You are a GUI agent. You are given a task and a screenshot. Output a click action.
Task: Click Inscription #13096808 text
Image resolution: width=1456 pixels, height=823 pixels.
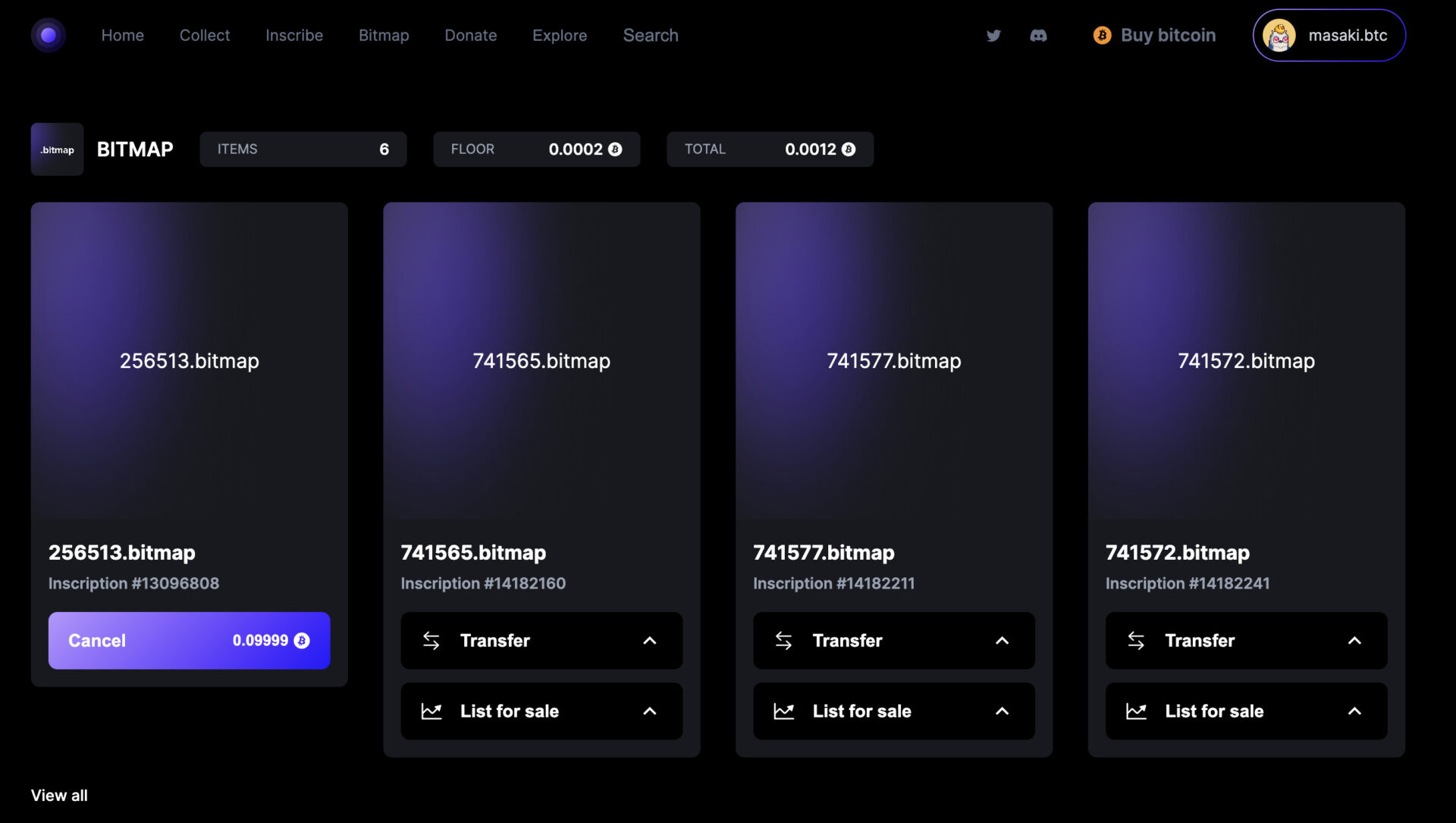click(133, 583)
